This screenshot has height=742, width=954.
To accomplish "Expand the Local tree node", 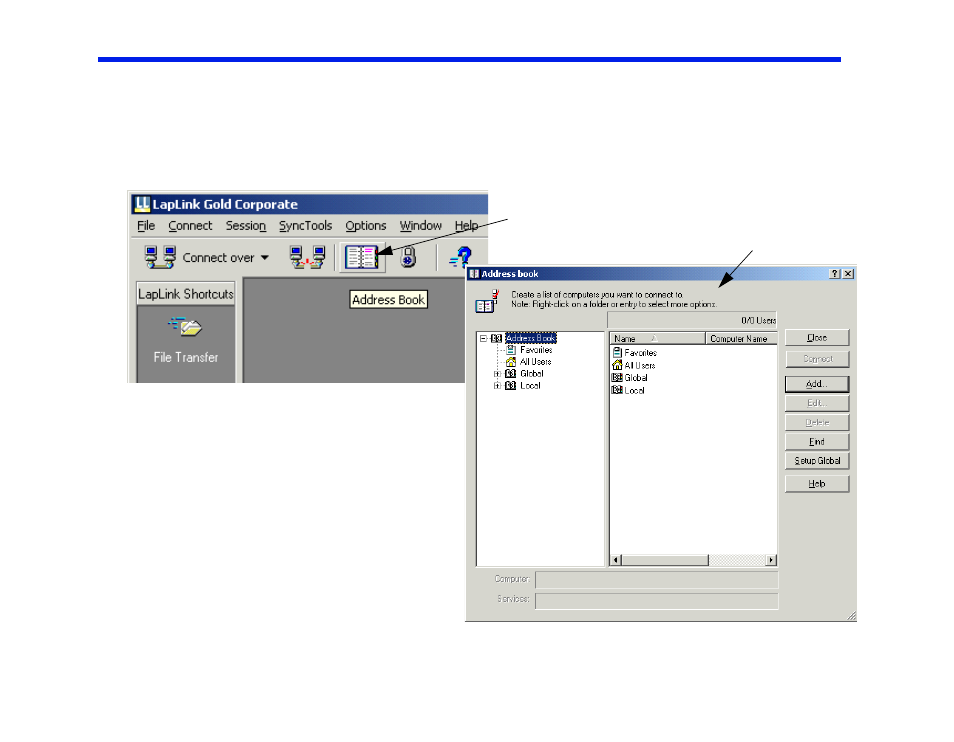I will [497, 386].
